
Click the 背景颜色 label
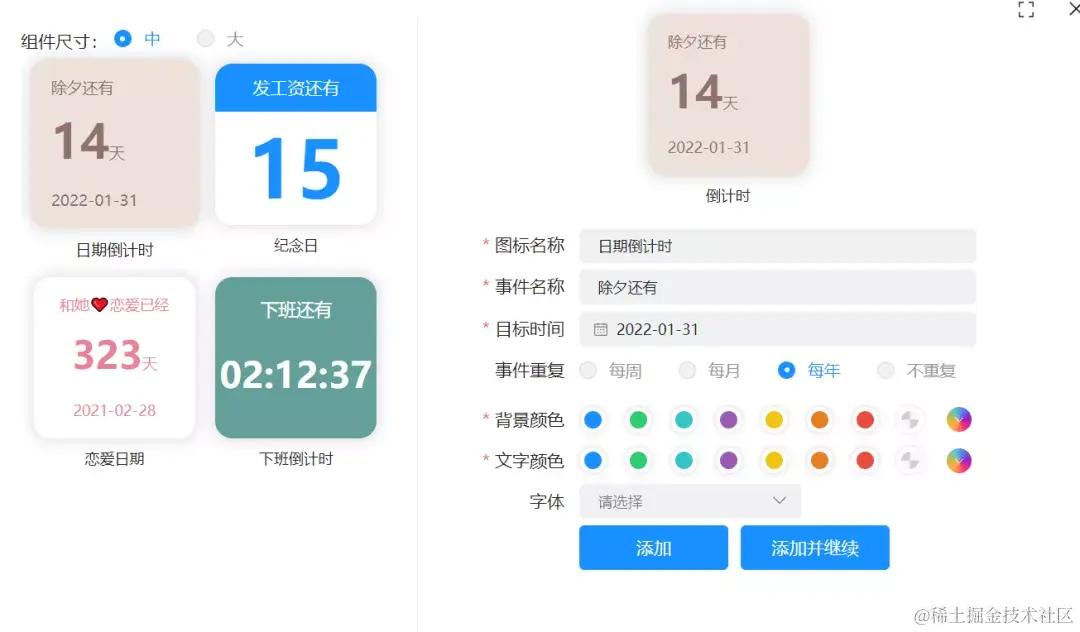529,419
